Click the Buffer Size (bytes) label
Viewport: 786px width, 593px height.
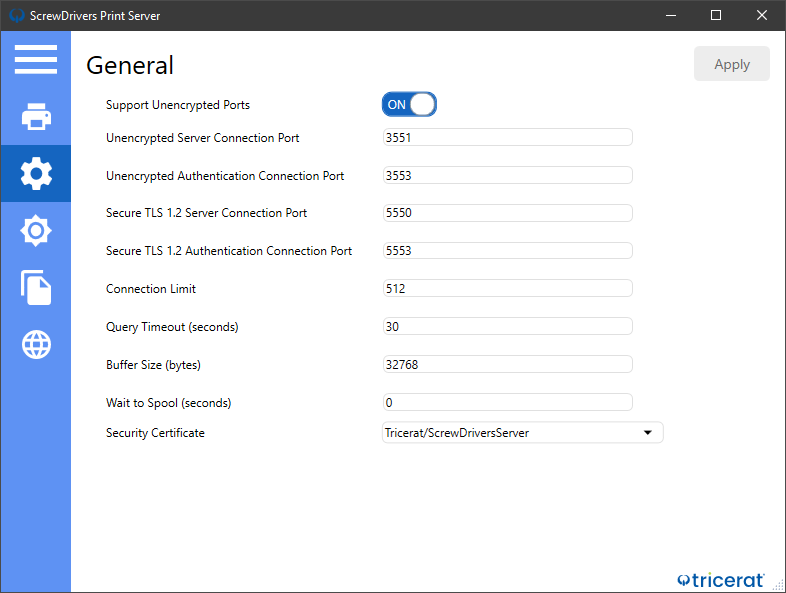(x=153, y=365)
